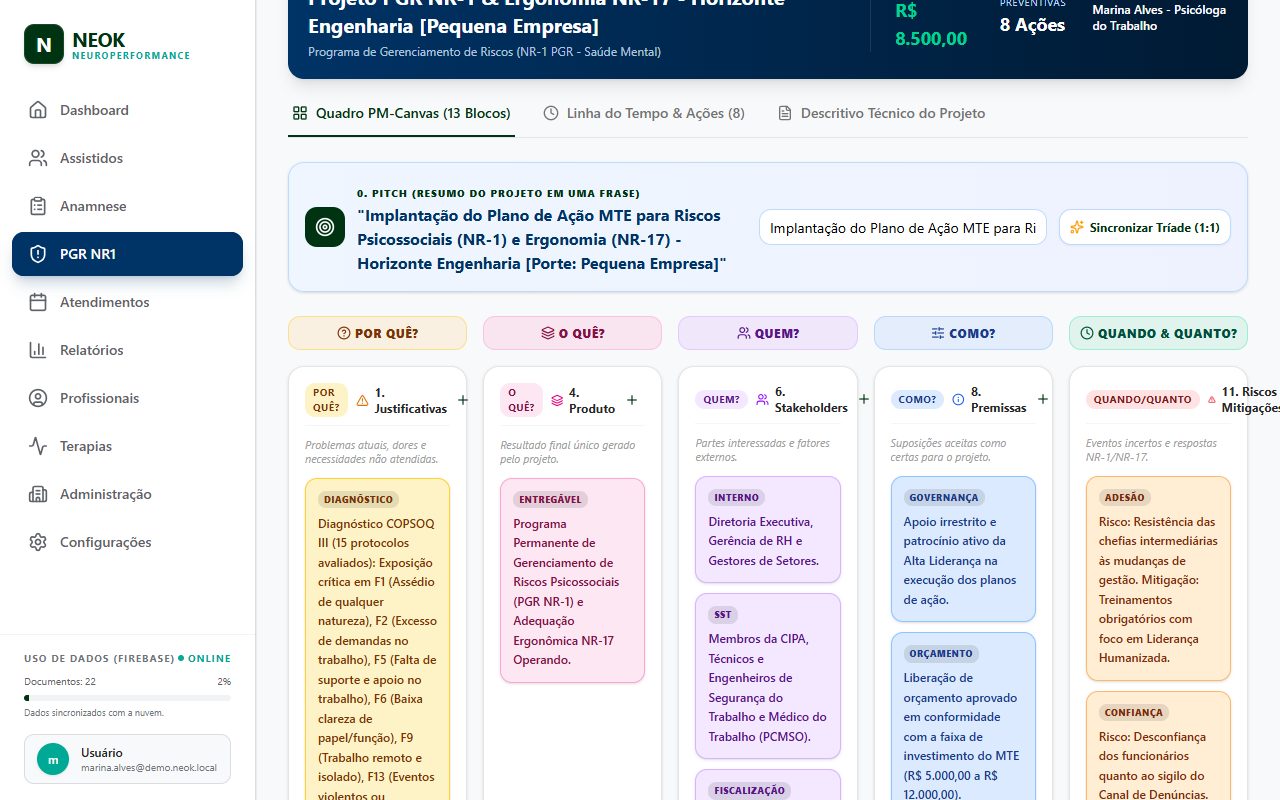The width and height of the screenshot is (1280, 800).
Task: Click the Administração building icon
Action: [38, 494]
